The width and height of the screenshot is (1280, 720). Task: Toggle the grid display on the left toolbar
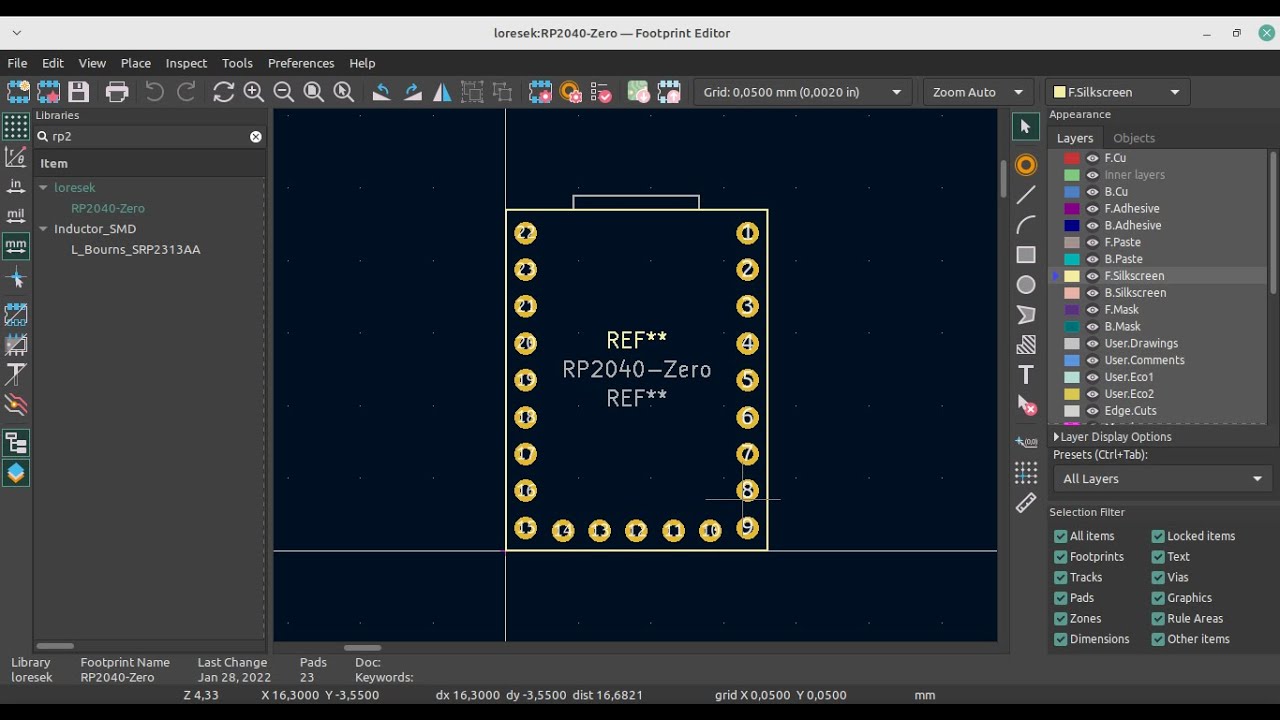pos(16,126)
